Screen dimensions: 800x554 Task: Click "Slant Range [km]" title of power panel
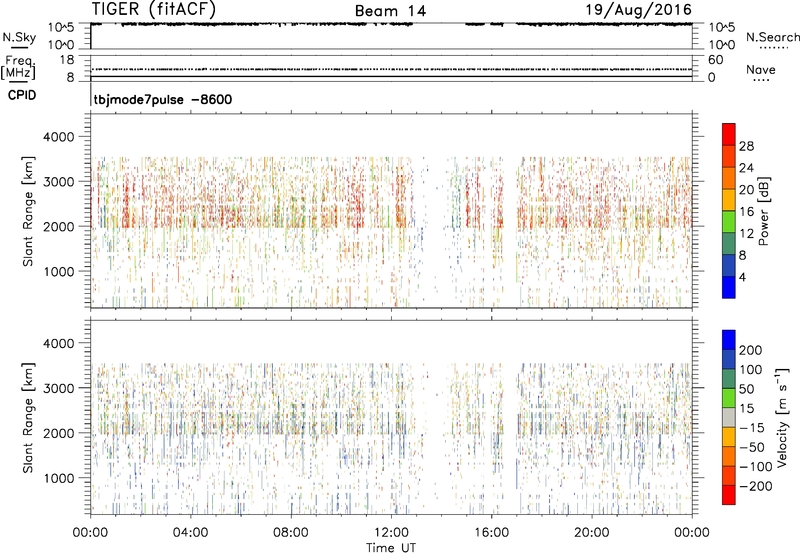[28, 211]
